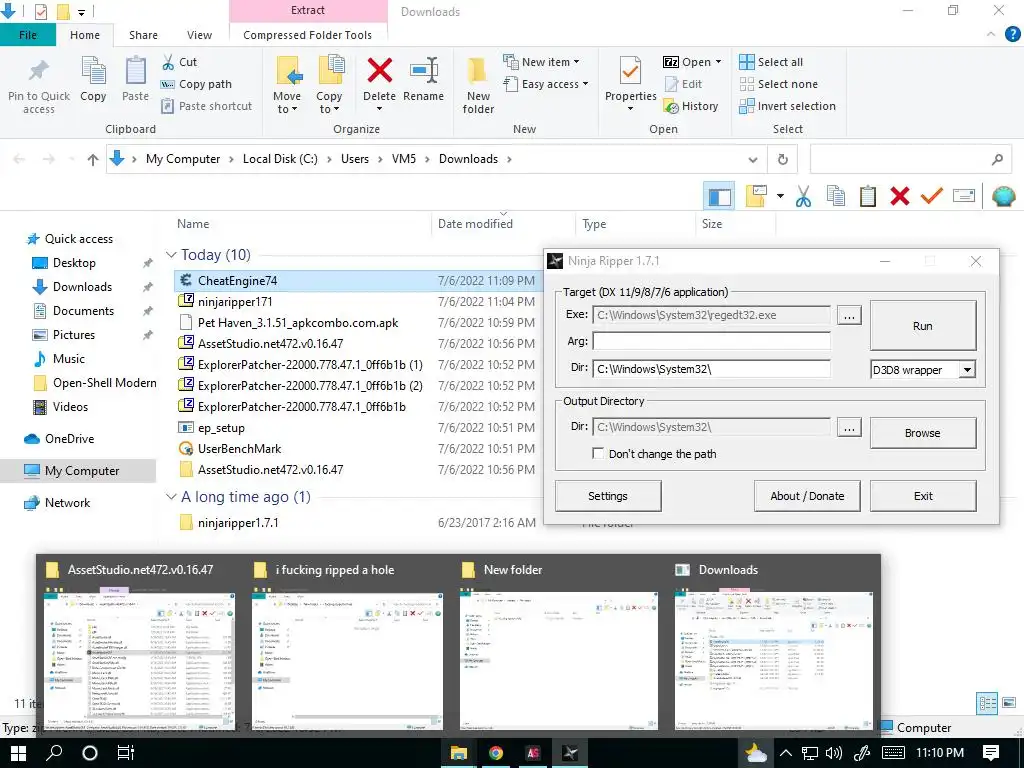The width and height of the screenshot is (1024, 768).
Task: Open the File tab
Action: (x=27, y=35)
